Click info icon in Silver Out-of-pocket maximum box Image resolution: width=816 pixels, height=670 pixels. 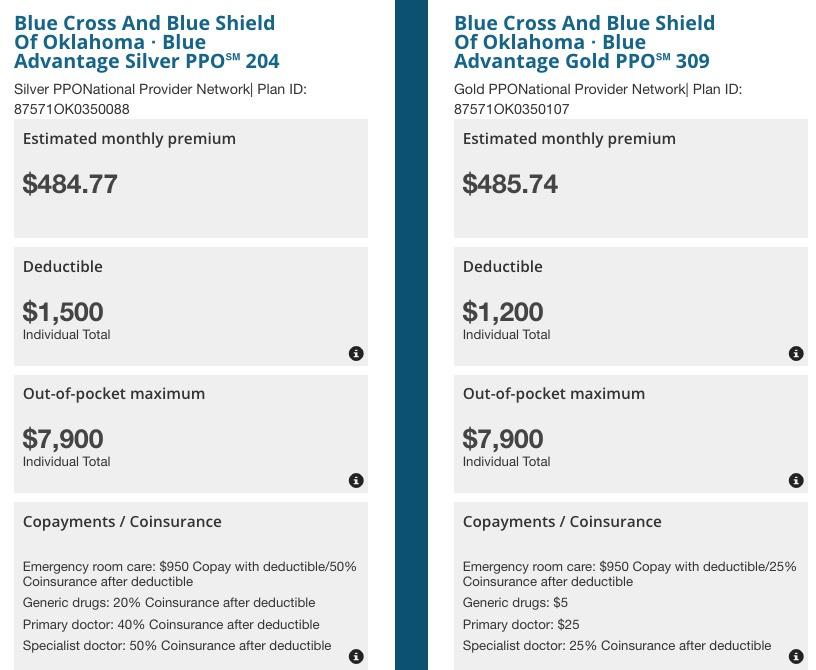[x=356, y=481]
